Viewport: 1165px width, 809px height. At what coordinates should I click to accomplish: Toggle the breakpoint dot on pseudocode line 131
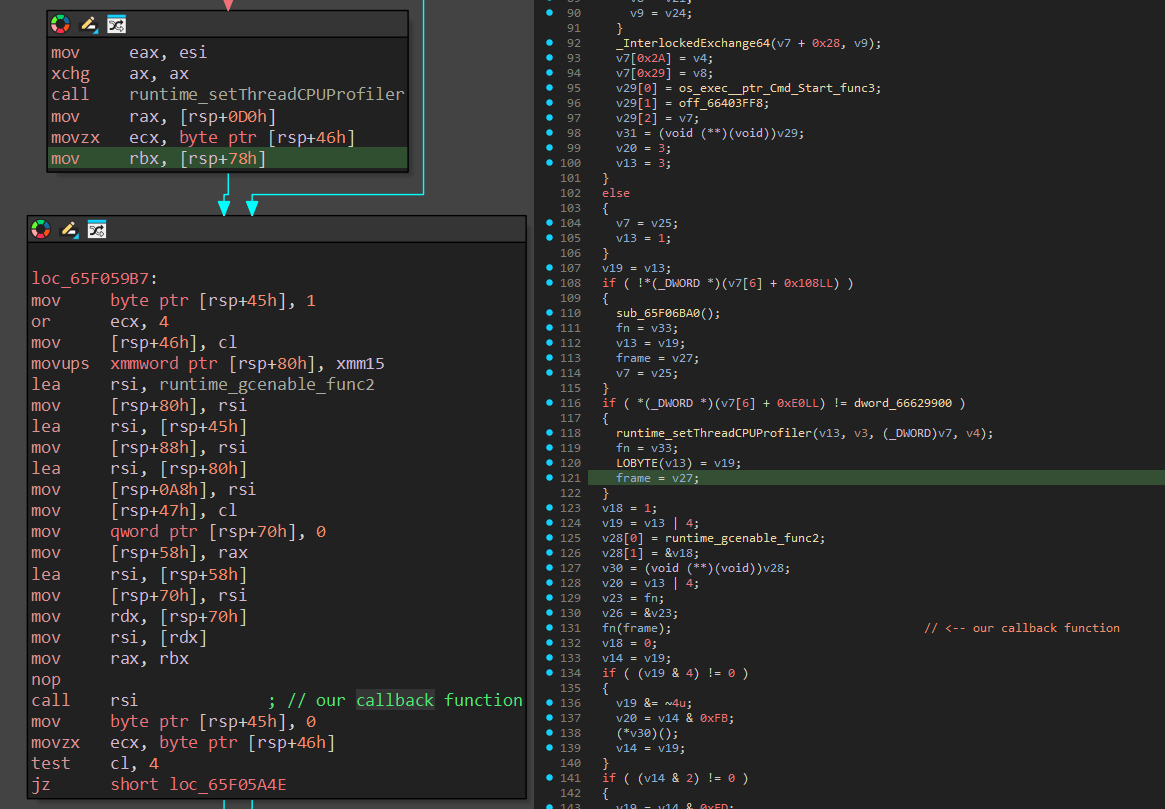pyautogui.click(x=551, y=628)
